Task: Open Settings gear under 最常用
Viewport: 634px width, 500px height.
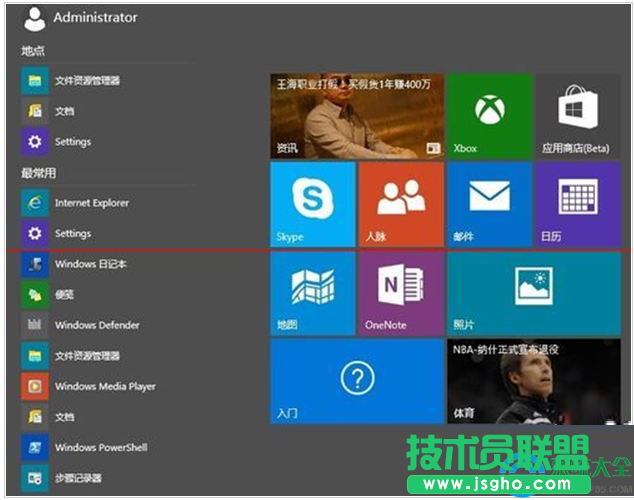Action: (56, 233)
